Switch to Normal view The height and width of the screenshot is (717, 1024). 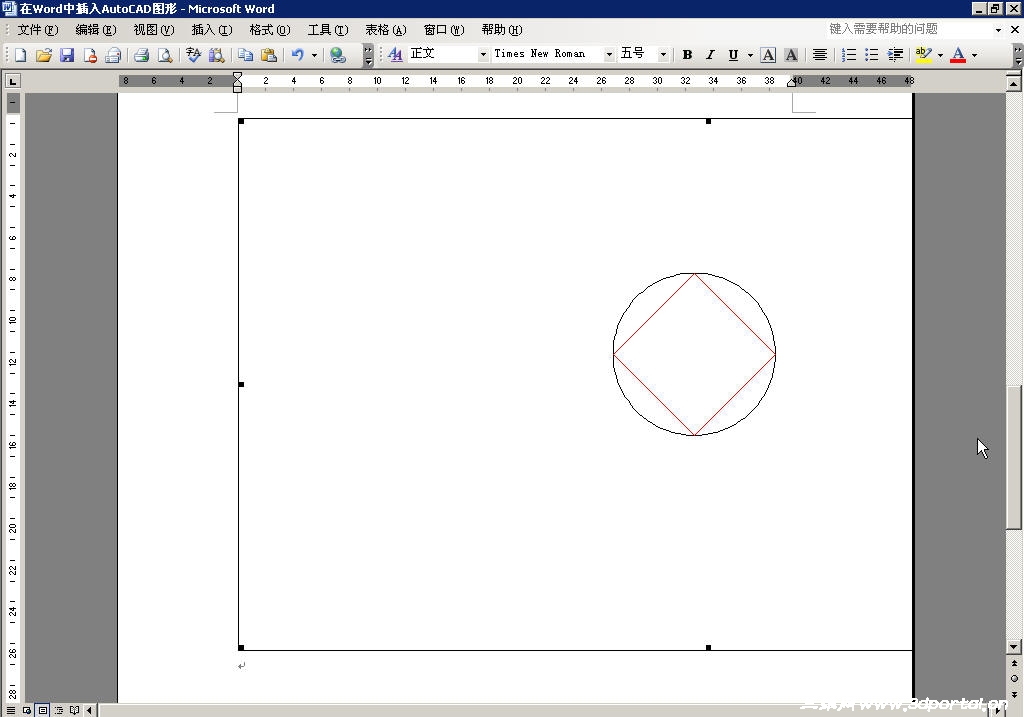click(11, 710)
